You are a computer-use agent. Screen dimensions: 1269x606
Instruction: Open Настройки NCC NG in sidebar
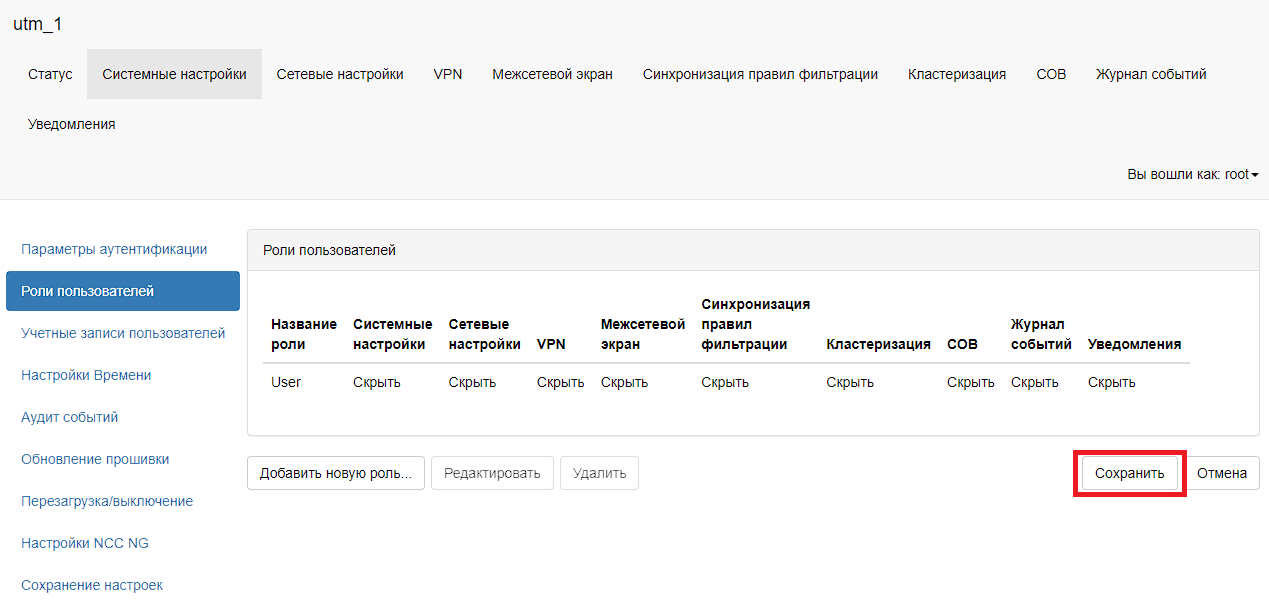[85, 543]
